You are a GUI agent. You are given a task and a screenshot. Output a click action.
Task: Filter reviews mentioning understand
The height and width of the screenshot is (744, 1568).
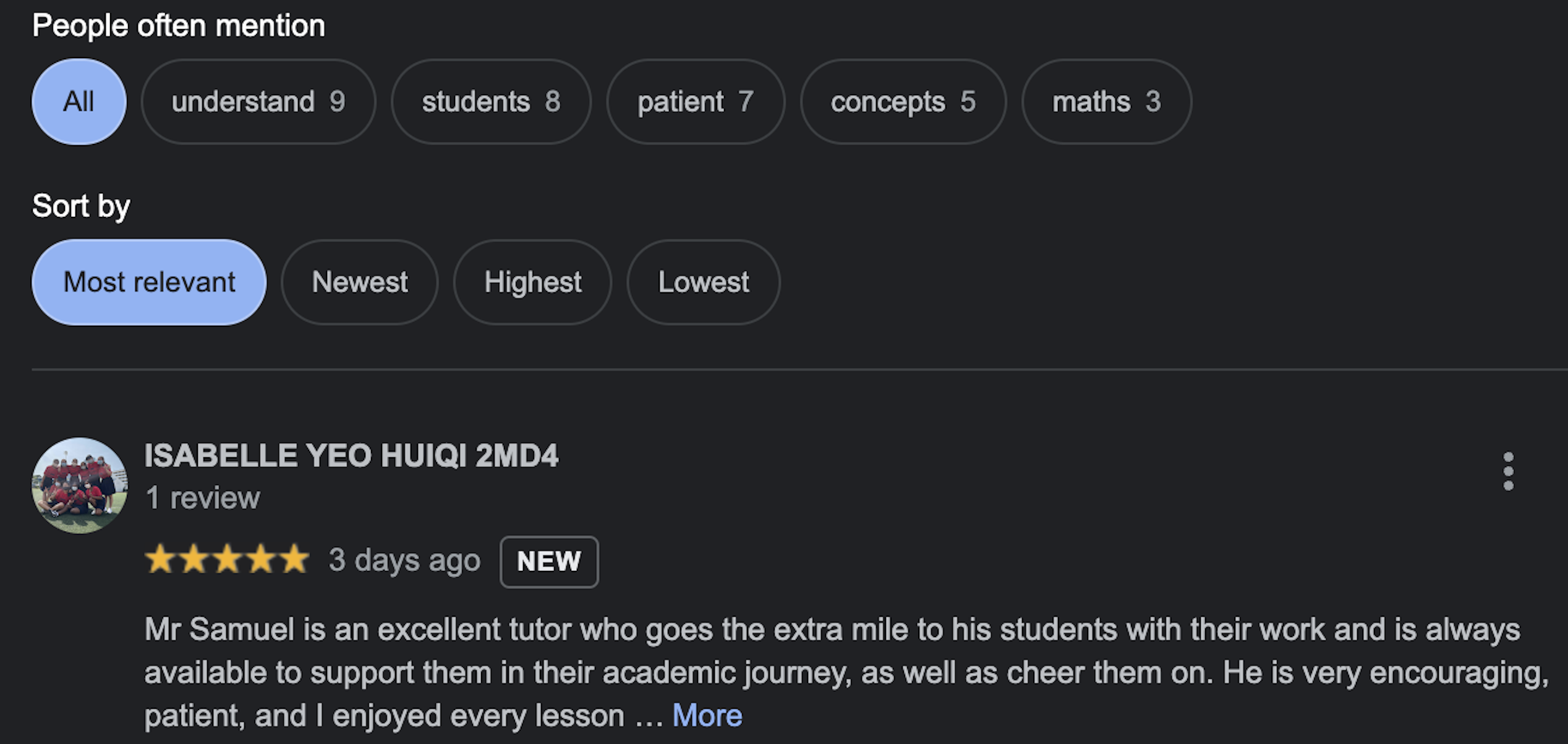258,102
